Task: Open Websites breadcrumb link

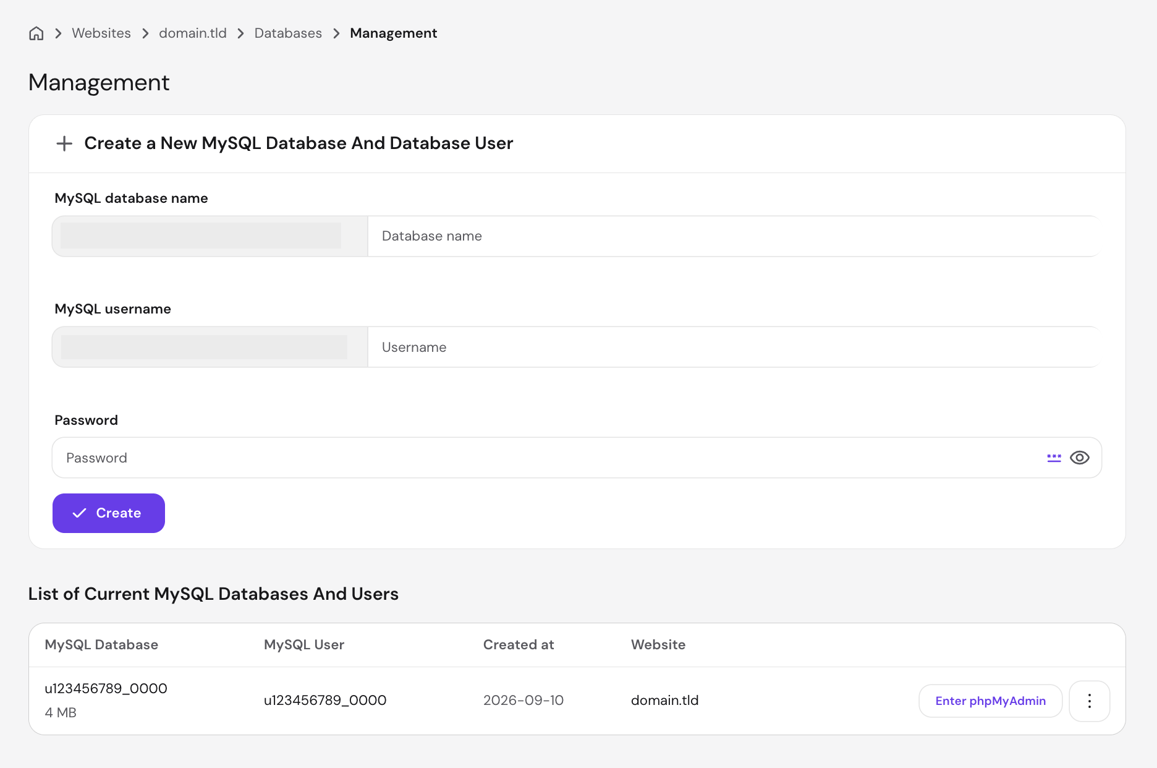Action: pos(101,33)
